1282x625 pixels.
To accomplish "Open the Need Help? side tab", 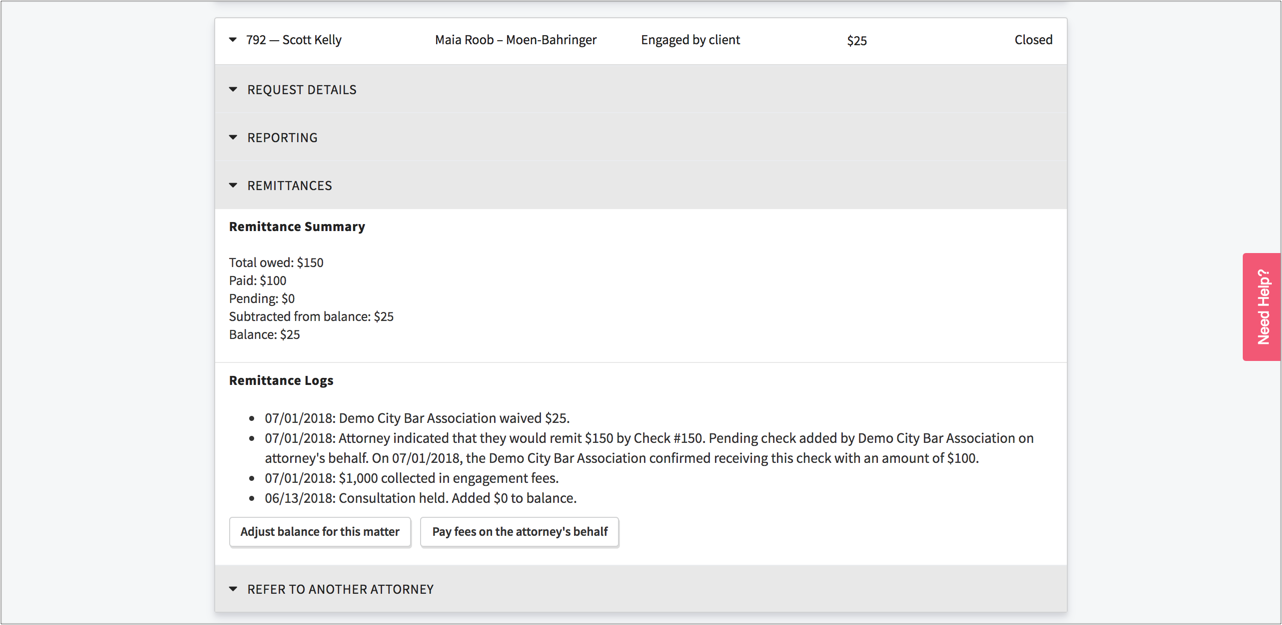I will (x=1262, y=306).
